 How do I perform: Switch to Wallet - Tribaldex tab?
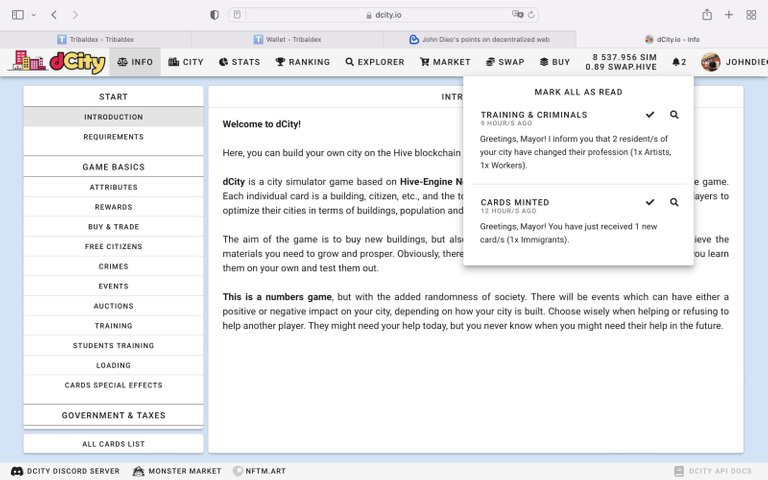click(288, 39)
